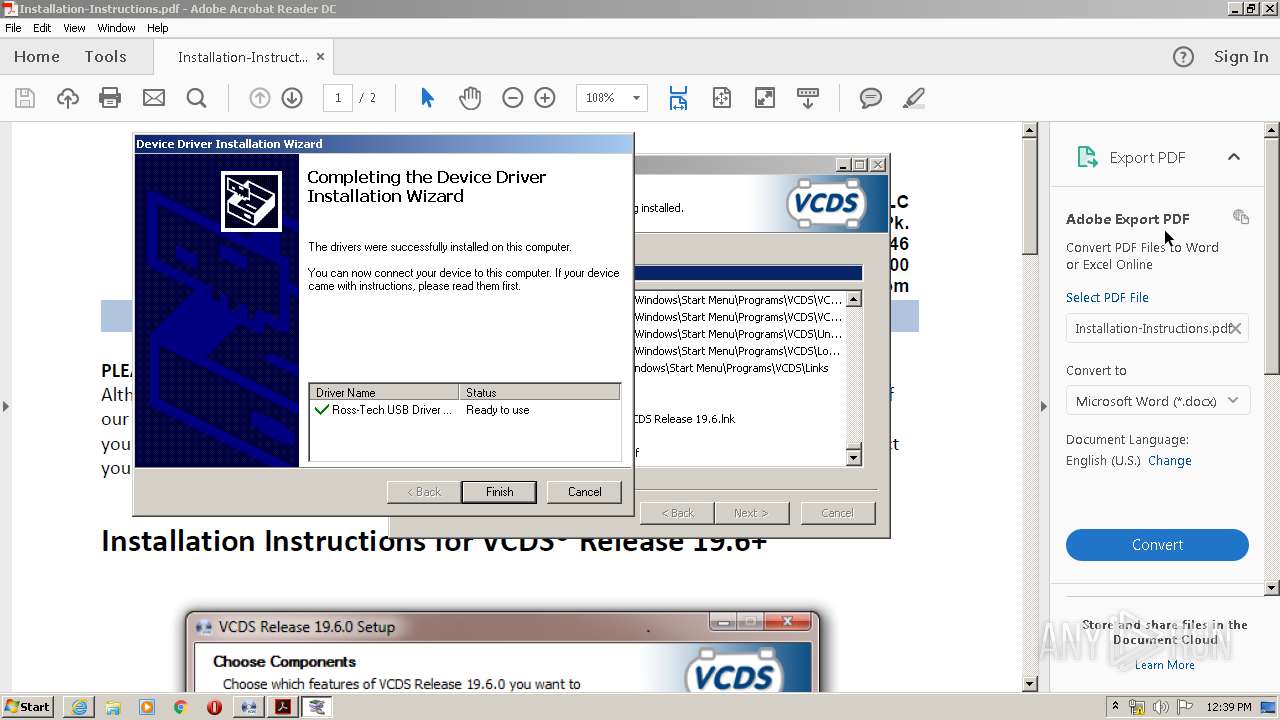This screenshot has height=720, width=1280.
Task: Click Fit to width scrolling icon
Action: coord(678,98)
